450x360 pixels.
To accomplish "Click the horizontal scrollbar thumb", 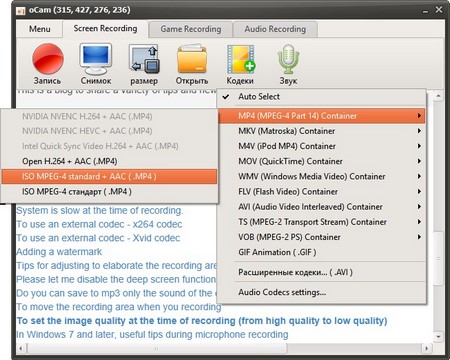I will pyautogui.click(x=156, y=349).
